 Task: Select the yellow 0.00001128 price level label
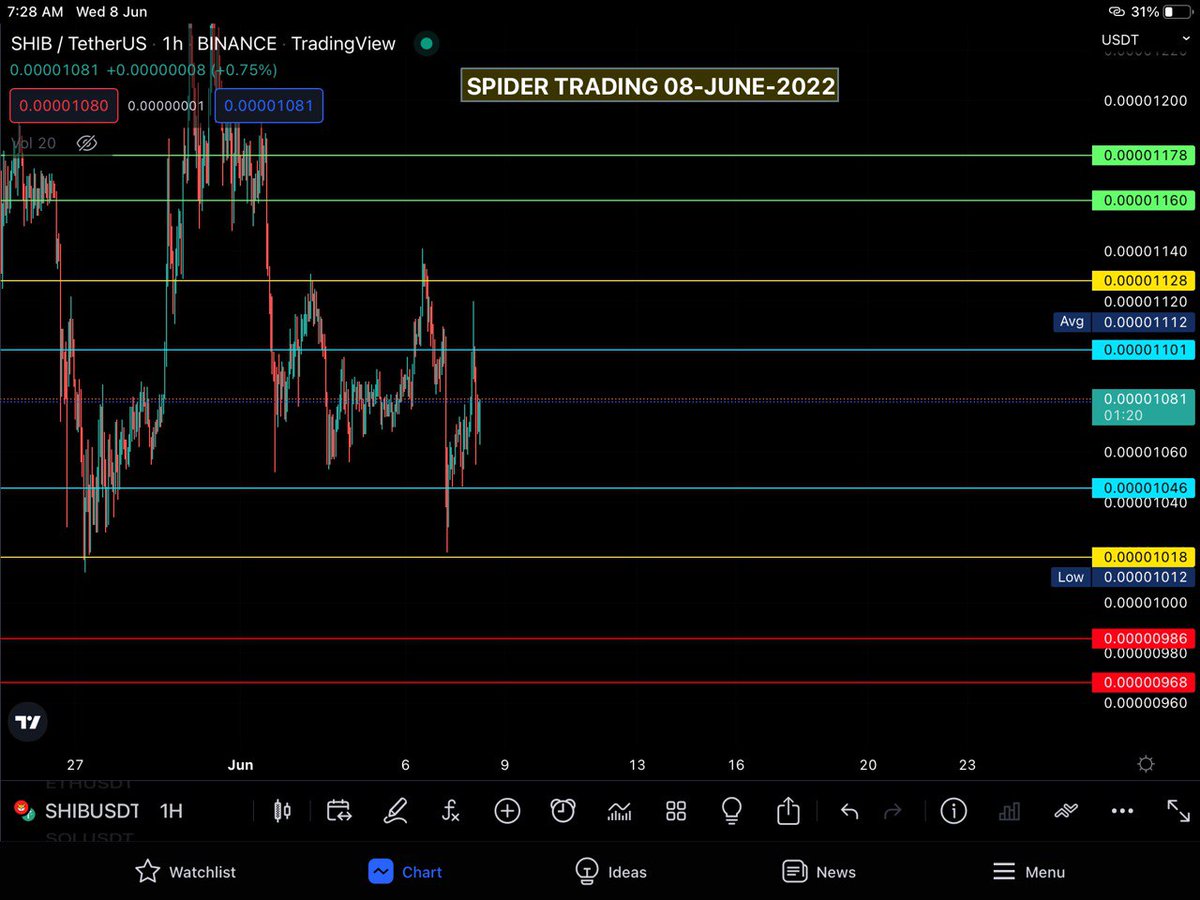point(1143,281)
